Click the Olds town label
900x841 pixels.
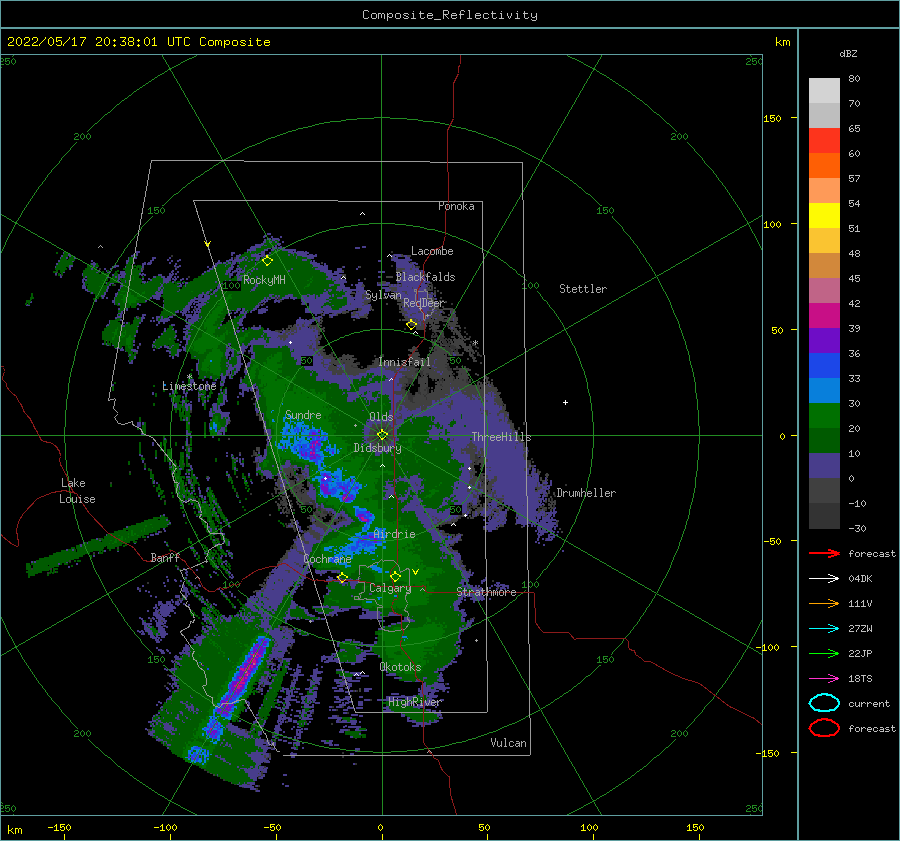coord(381,417)
